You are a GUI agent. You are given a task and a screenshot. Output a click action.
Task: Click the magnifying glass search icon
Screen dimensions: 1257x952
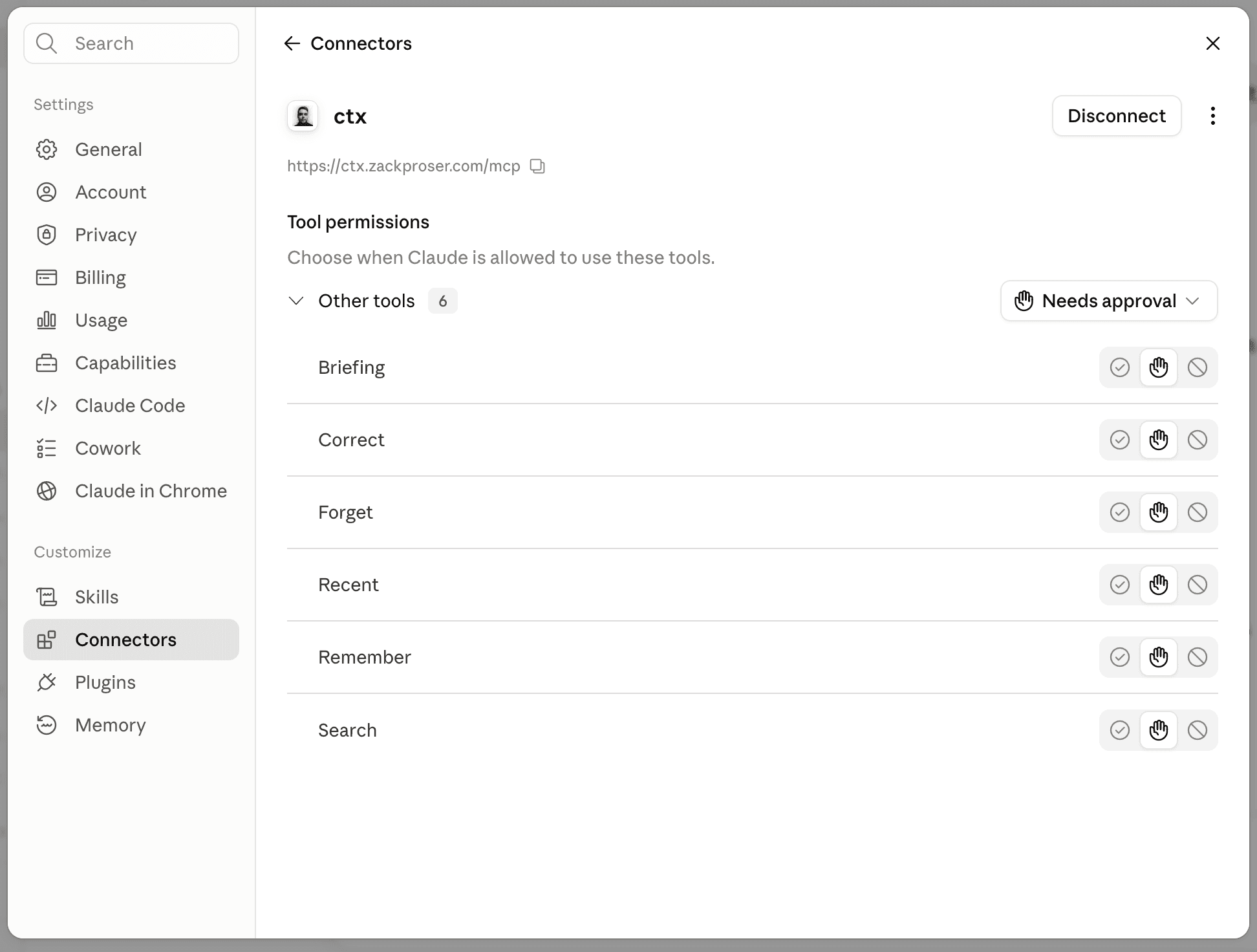47,43
